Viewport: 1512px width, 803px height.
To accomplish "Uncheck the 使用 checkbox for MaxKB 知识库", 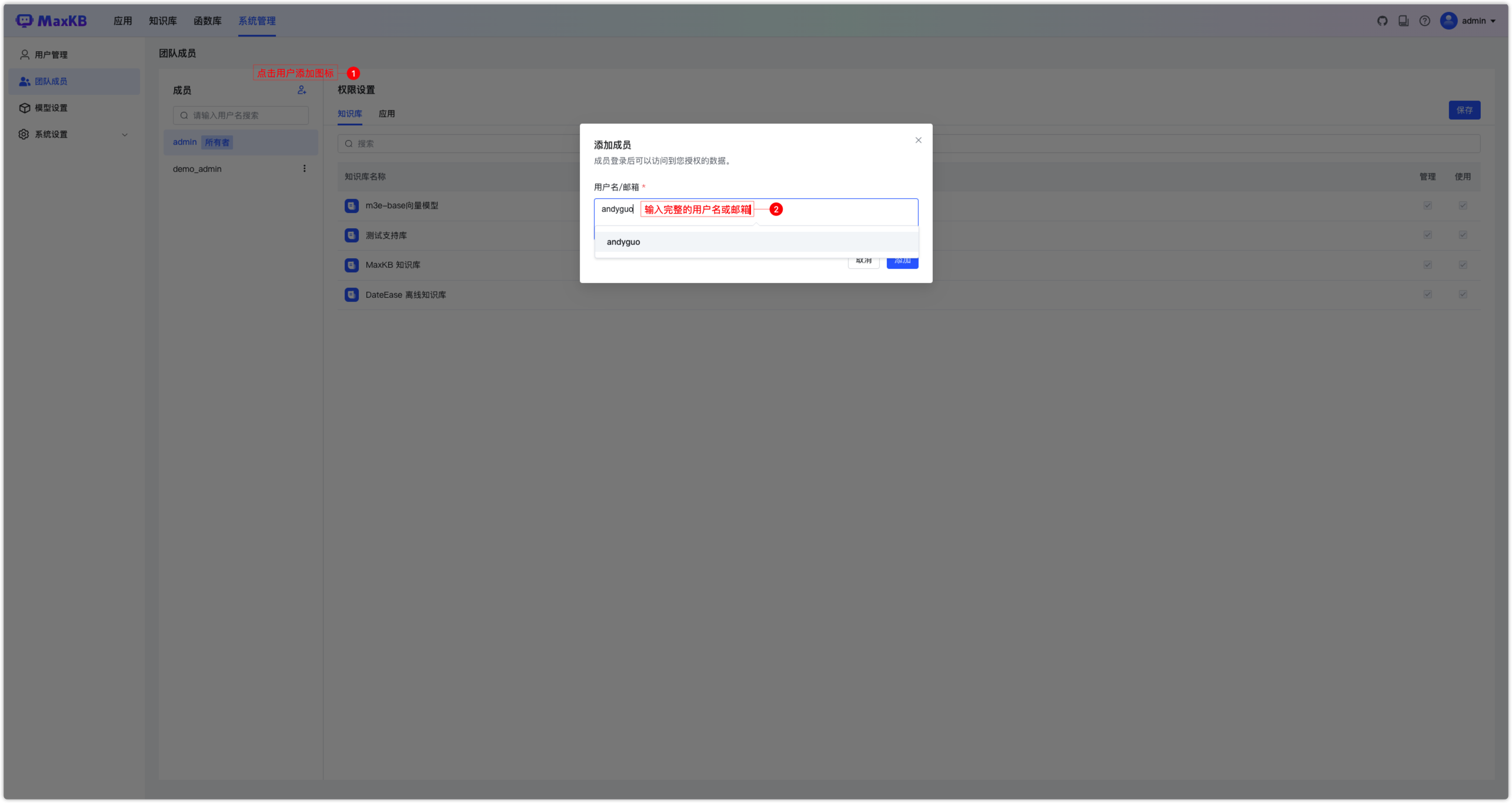I will (1464, 264).
